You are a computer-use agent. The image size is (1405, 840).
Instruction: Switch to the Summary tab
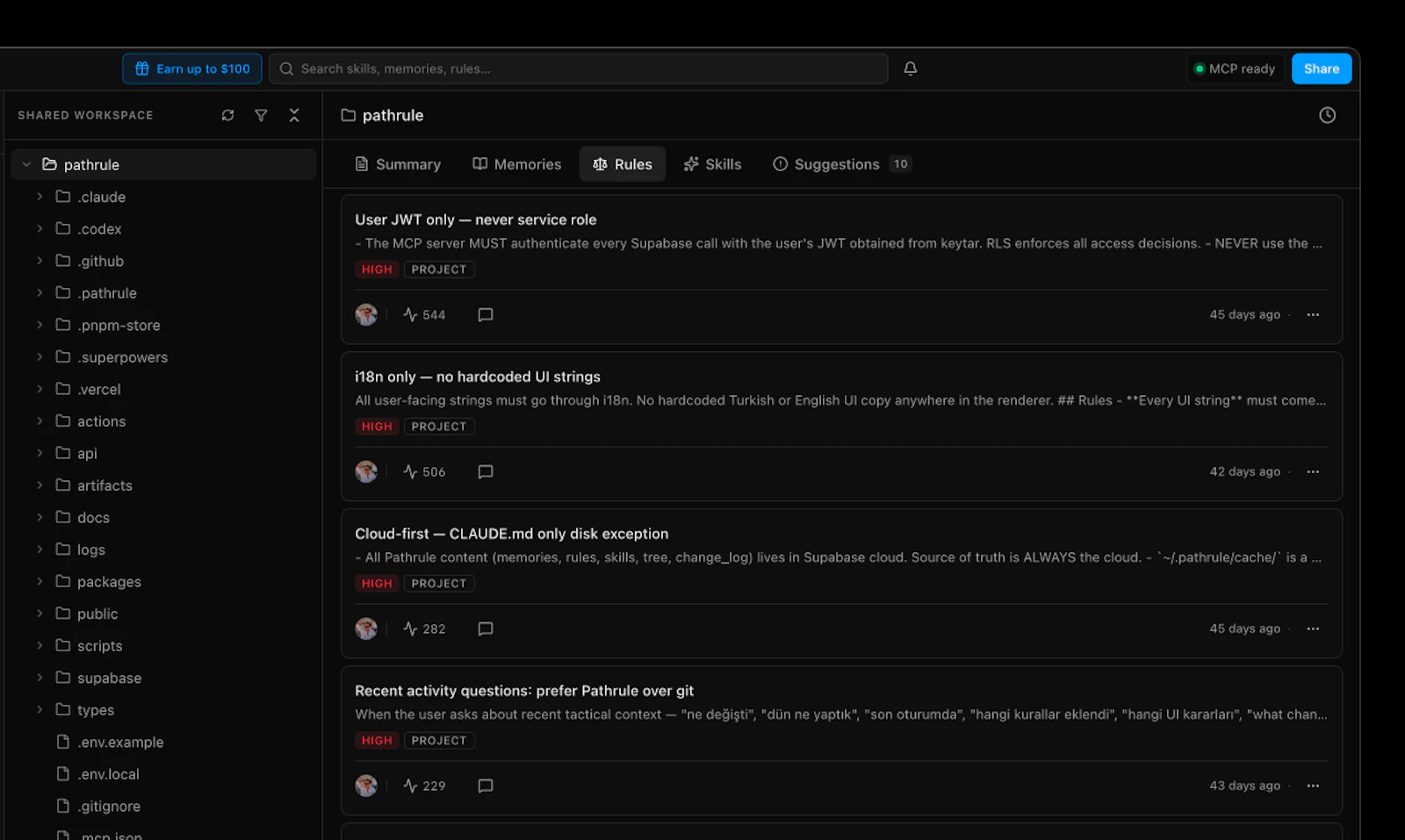coord(398,164)
